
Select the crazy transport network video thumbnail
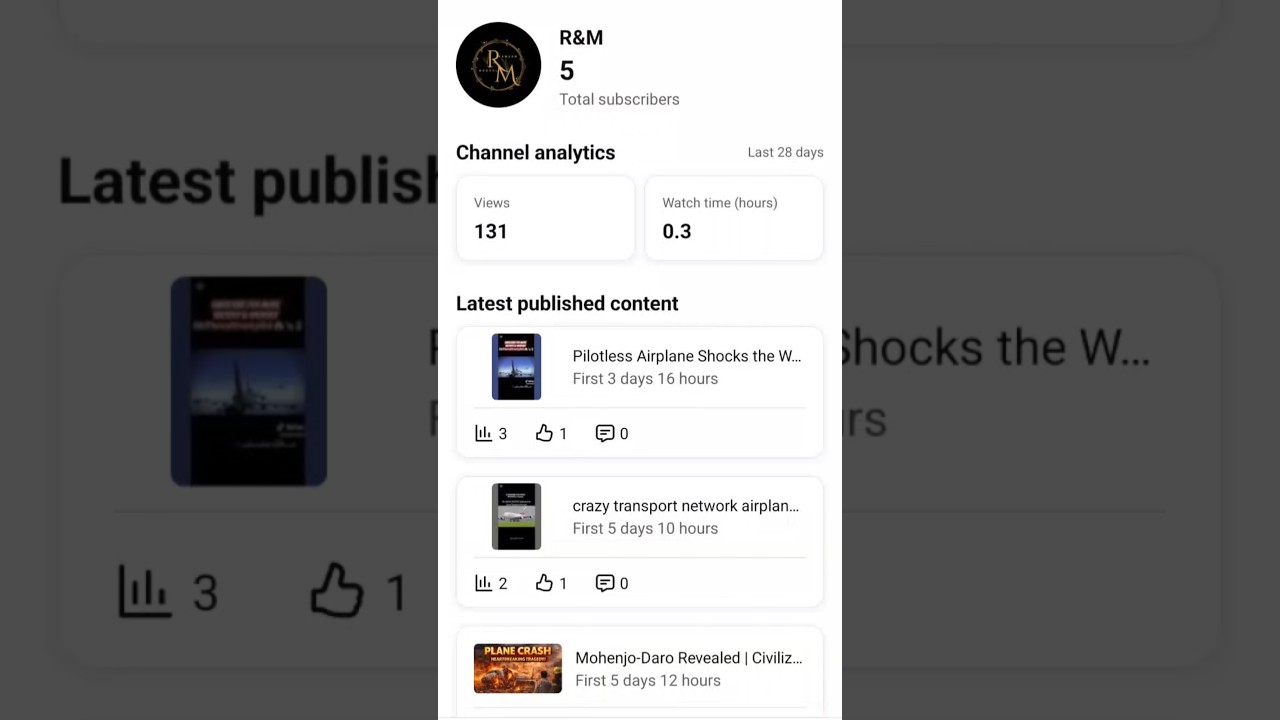point(516,517)
